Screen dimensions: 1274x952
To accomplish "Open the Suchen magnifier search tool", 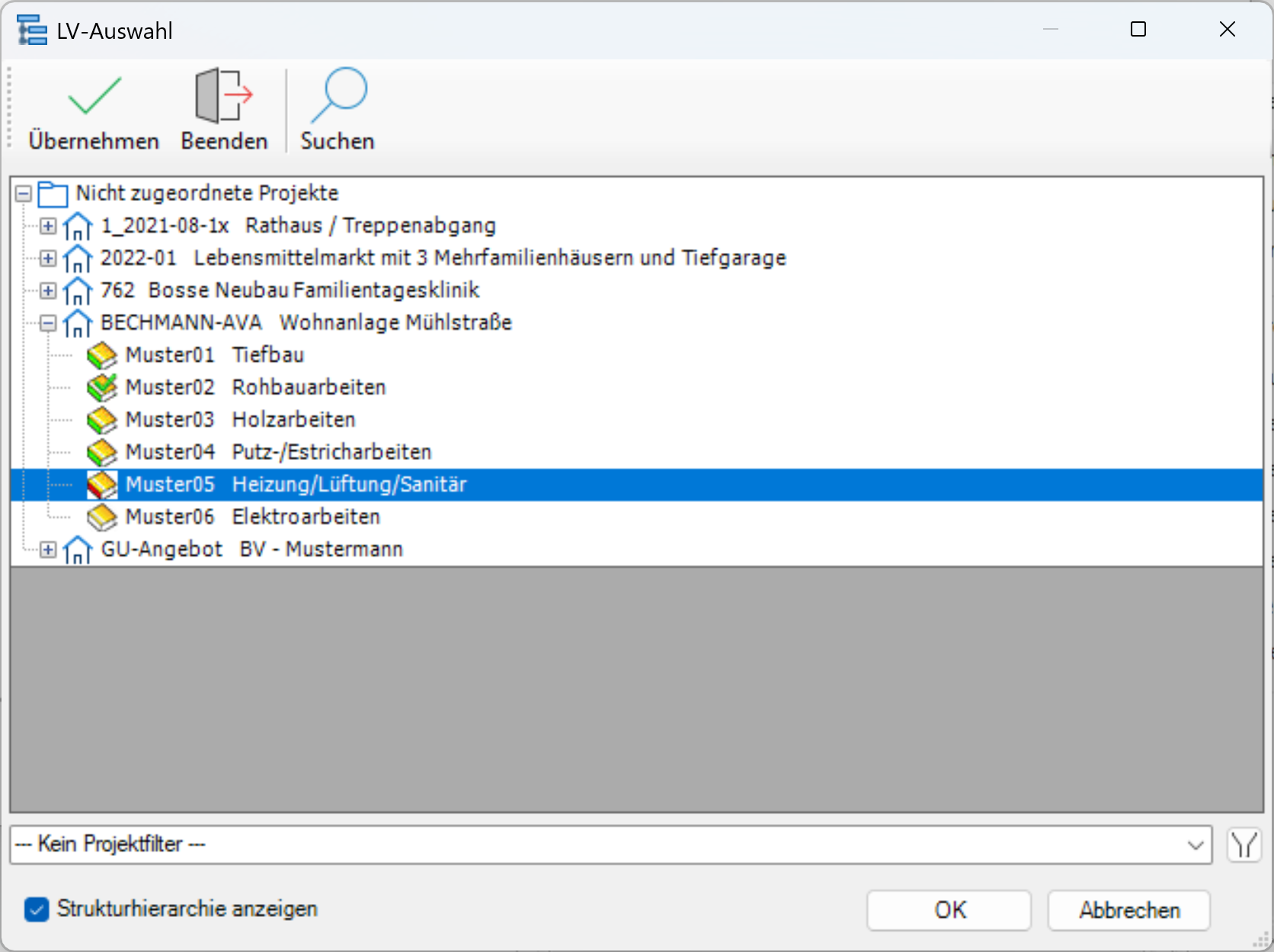I will click(338, 96).
